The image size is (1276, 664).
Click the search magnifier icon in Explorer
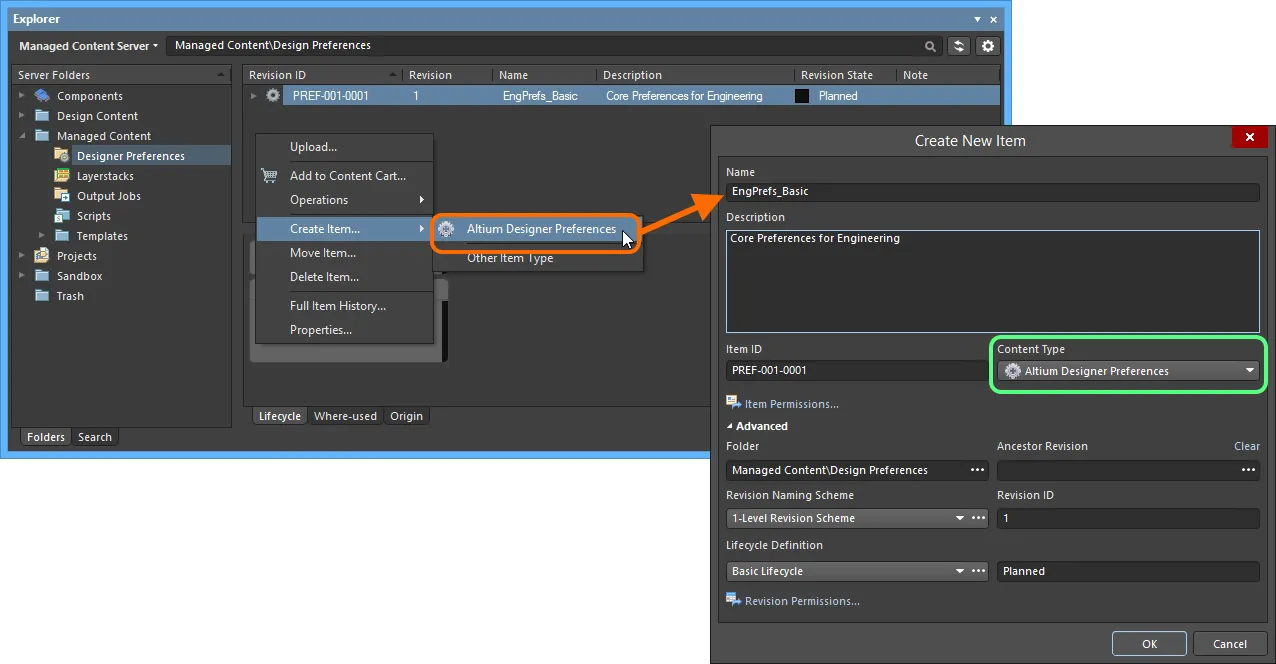pyautogui.click(x=930, y=46)
